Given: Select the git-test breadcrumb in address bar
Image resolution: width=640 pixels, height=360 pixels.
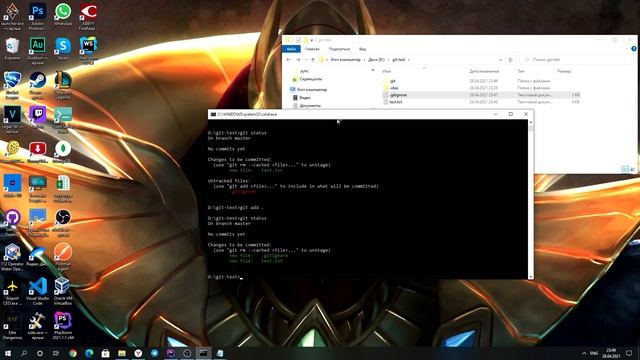Looking at the screenshot, I should tap(398, 60).
